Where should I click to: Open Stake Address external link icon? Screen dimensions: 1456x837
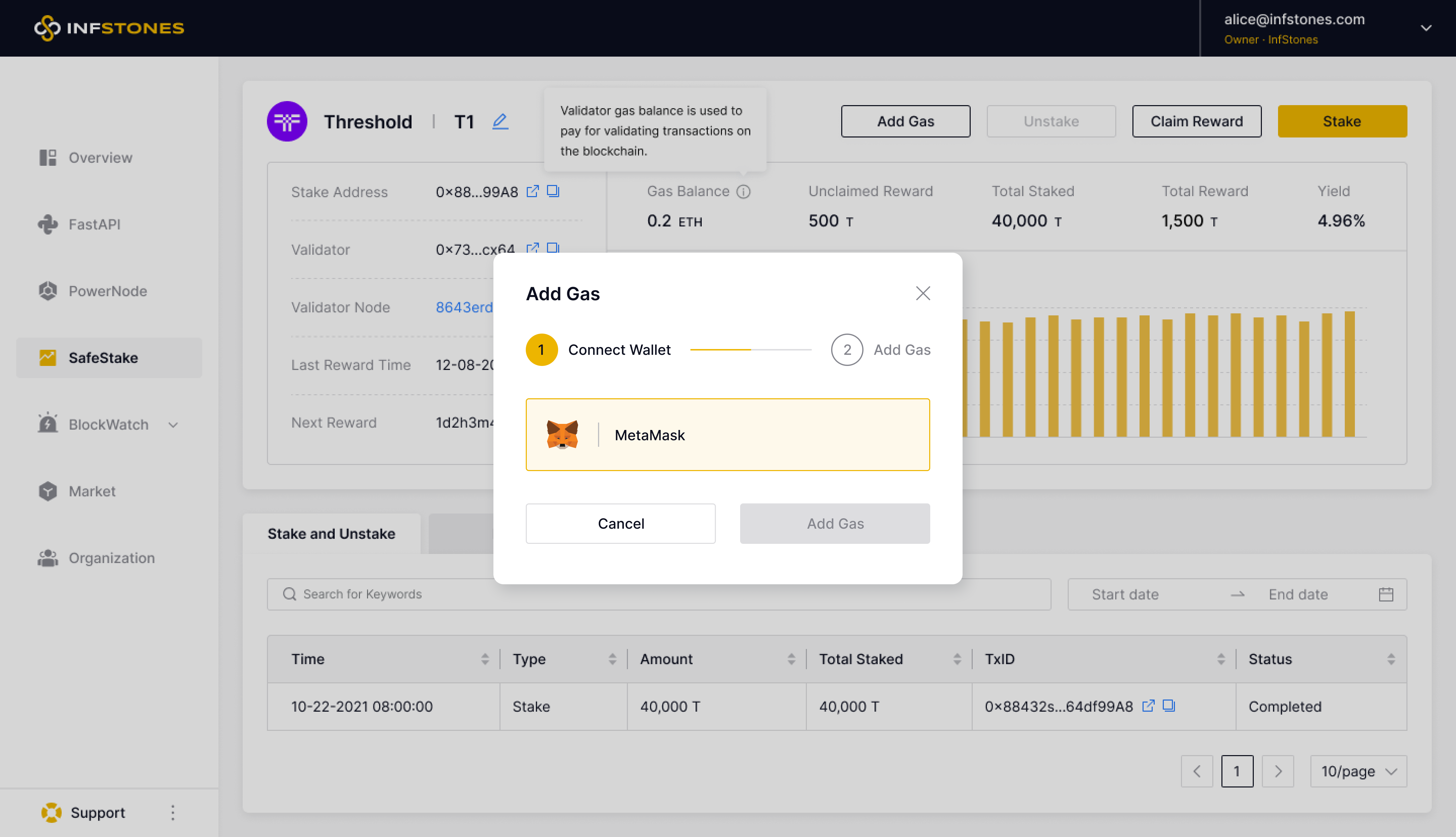(532, 191)
